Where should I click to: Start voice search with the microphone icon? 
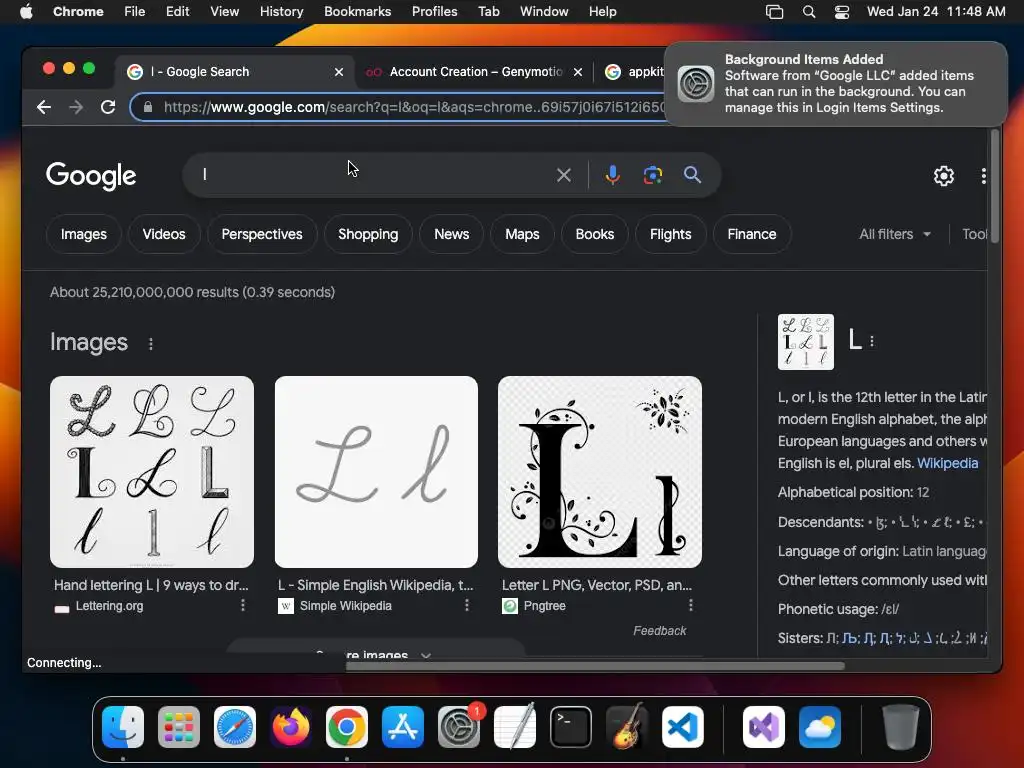[613, 175]
